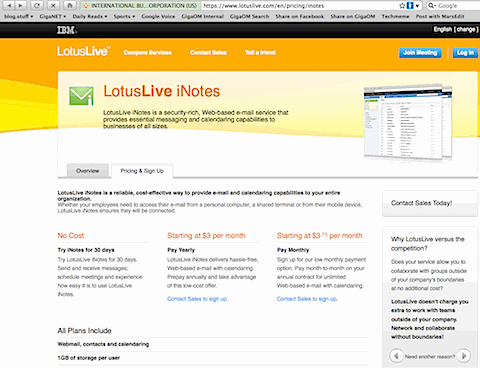Expand the blog.stuff bookmarks folder
The height and width of the screenshot is (368, 480).
pos(18,16)
